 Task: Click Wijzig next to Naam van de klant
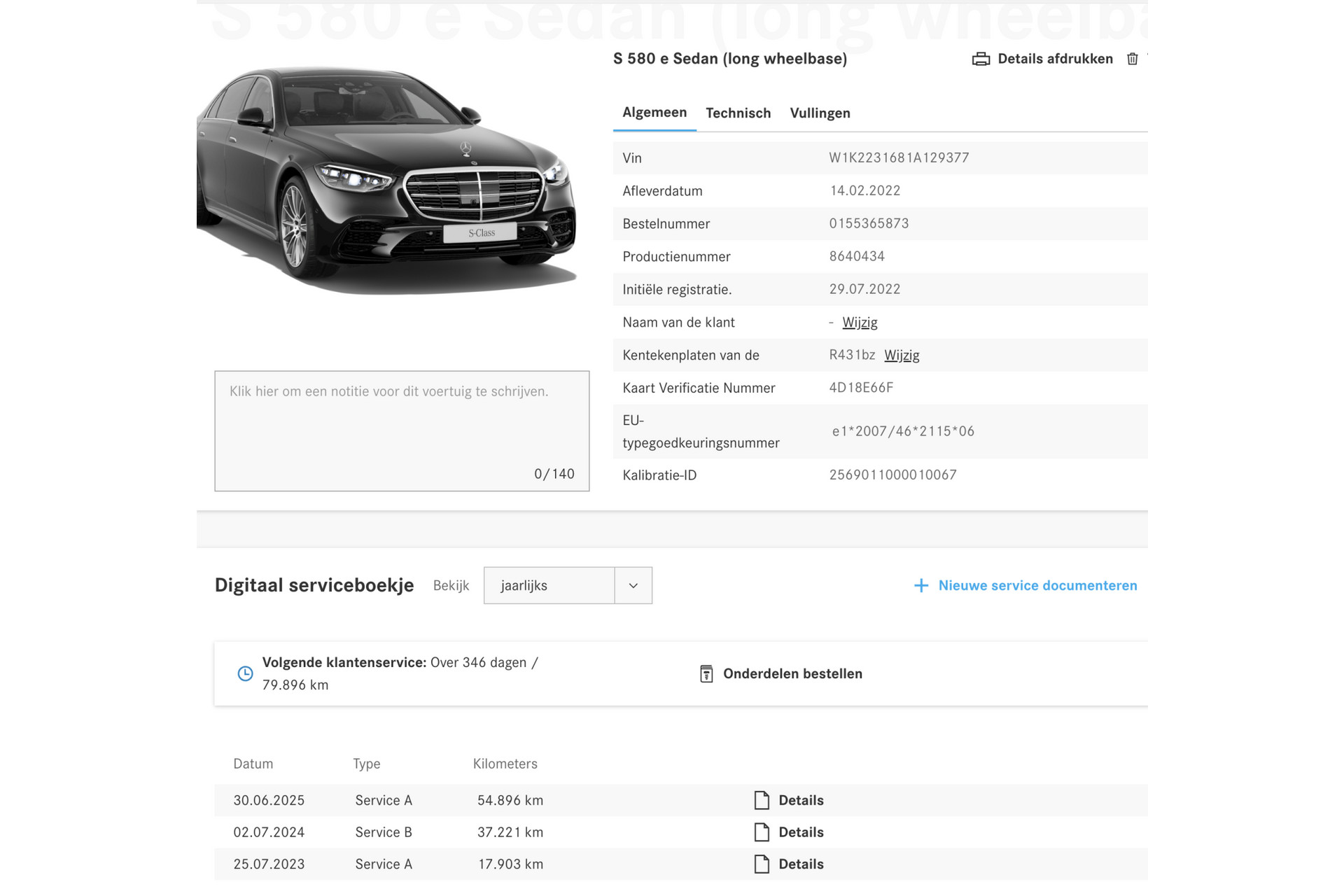tap(860, 323)
